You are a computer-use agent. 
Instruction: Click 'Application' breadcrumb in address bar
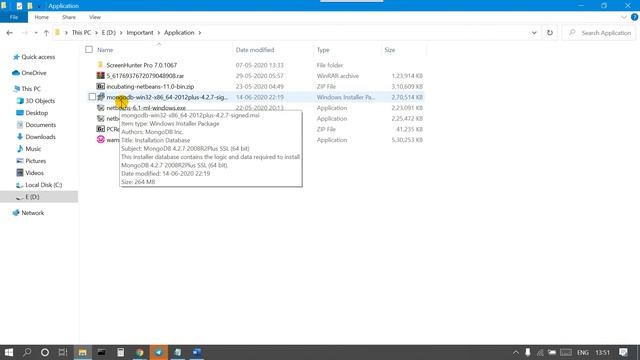pyautogui.click(x=179, y=33)
